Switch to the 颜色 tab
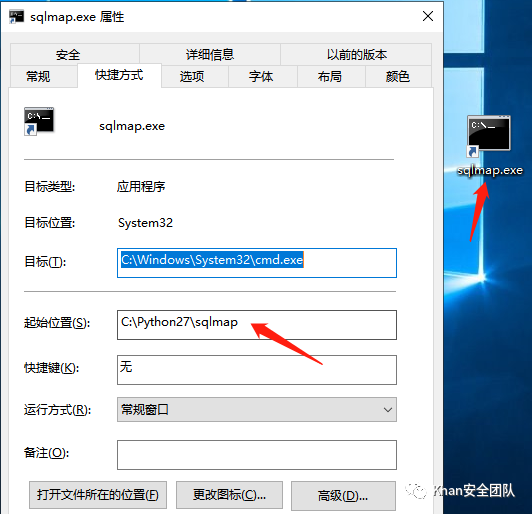The image size is (532, 514). tap(398, 76)
